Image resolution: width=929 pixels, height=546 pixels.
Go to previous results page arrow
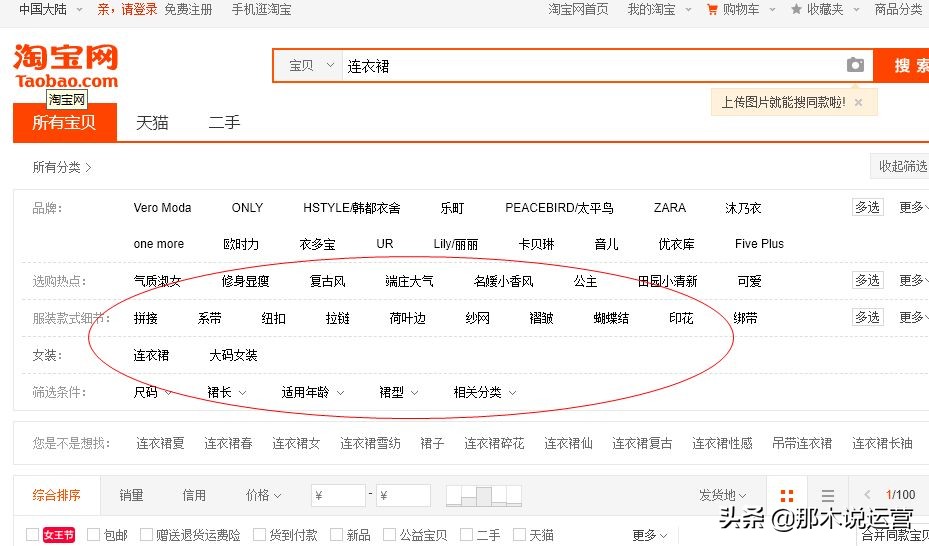tap(867, 495)
